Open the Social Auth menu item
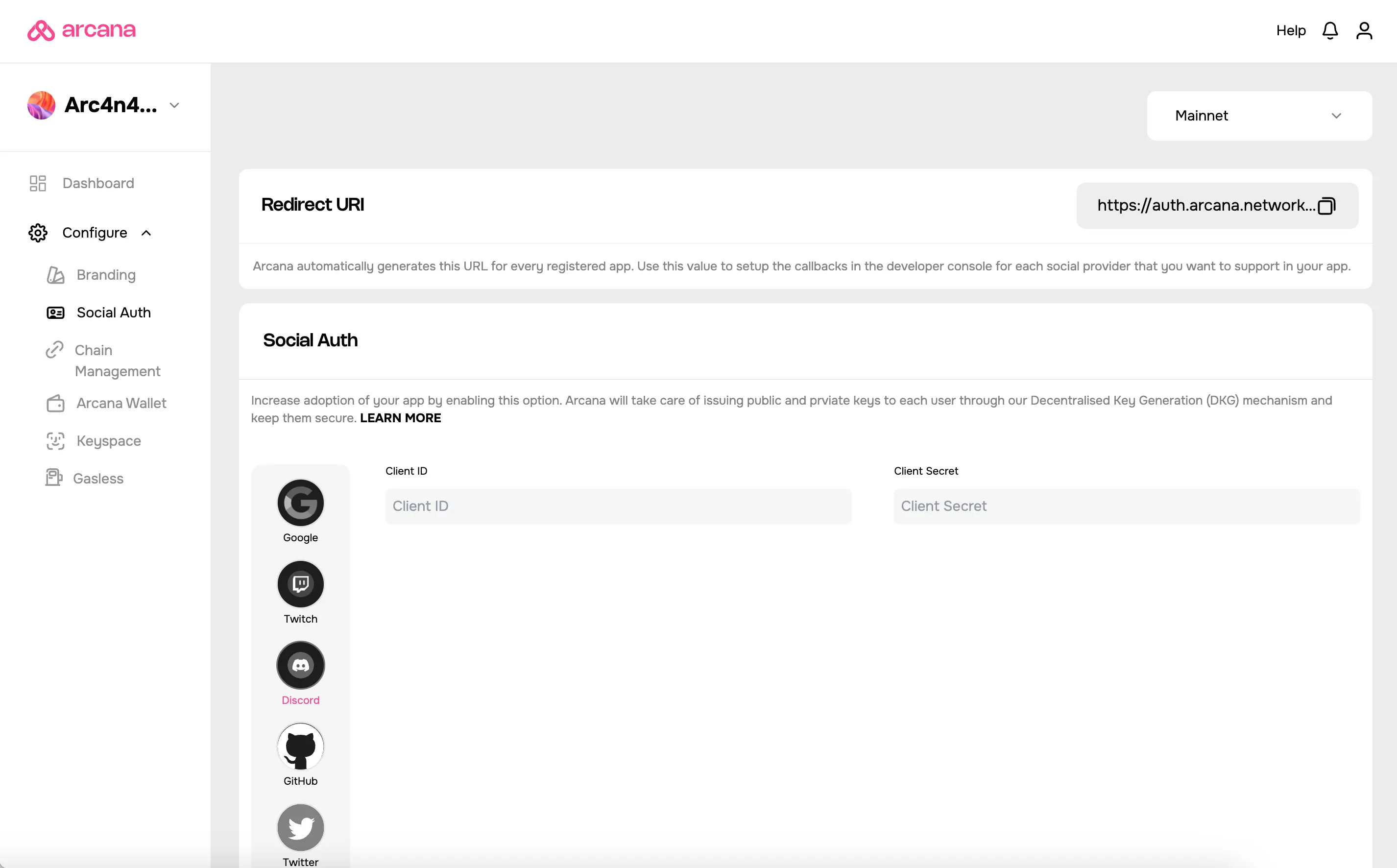1397x868 pixels. (x=114, y=313)
